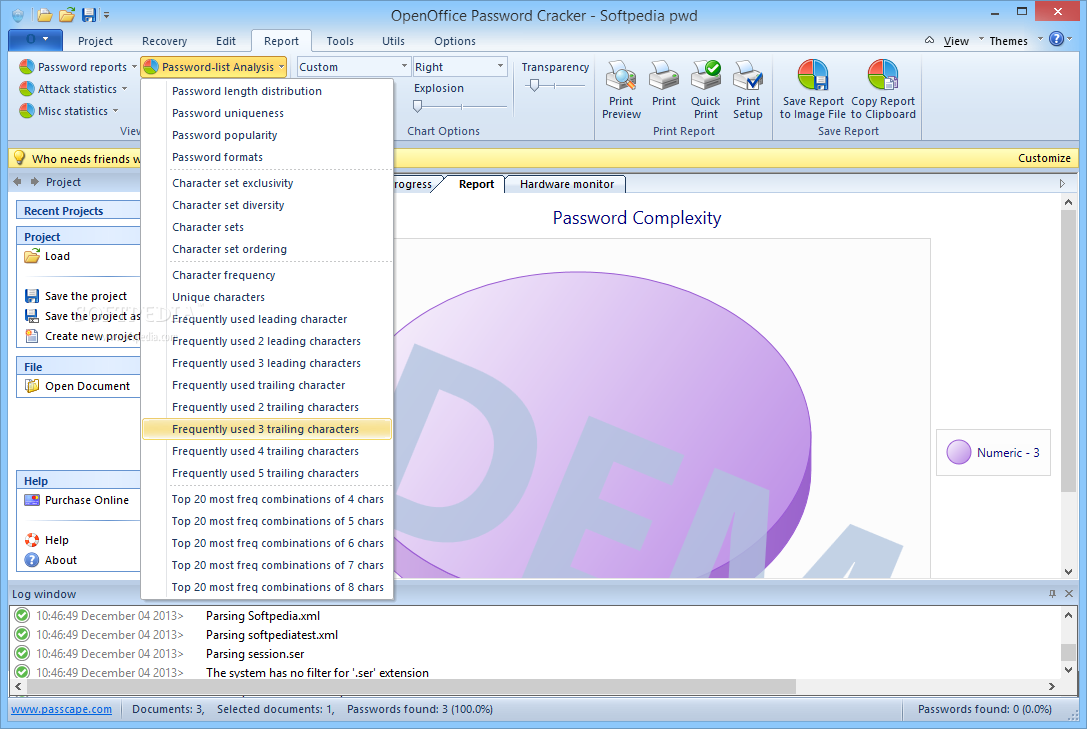The height and width of the screenshot is (729, 1087).
Task: Click the Explosion slider handle
Action: coord(417,106)
